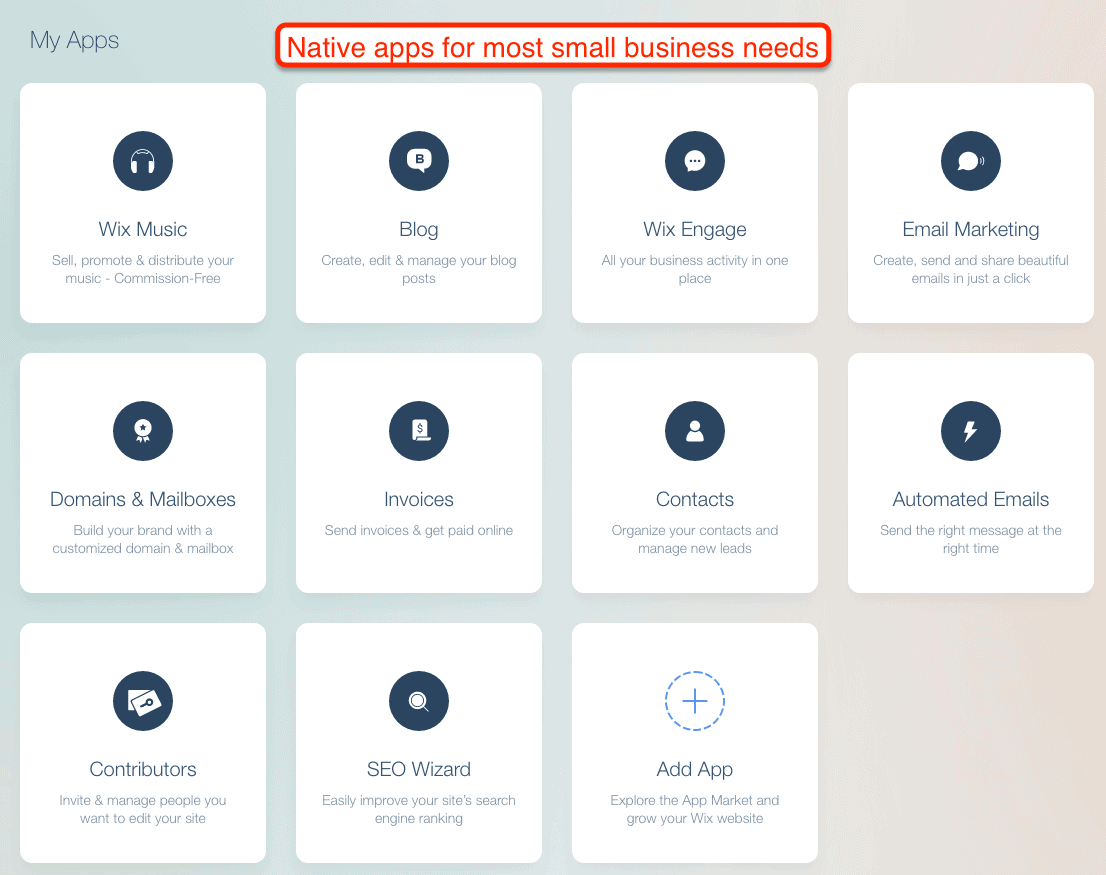Click the Blog speech-bubble icon
This screenshot has width=1106, height=875.
[x=419, y=161]
